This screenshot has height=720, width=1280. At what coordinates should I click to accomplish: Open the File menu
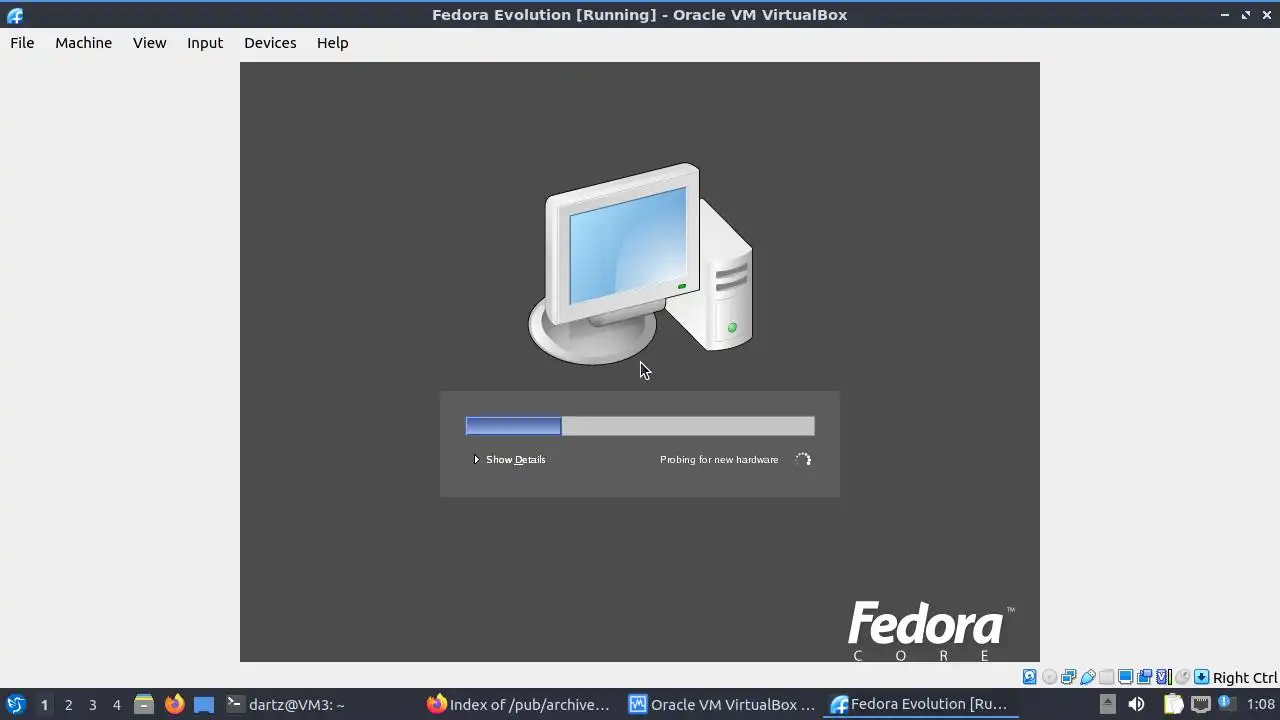22,43
